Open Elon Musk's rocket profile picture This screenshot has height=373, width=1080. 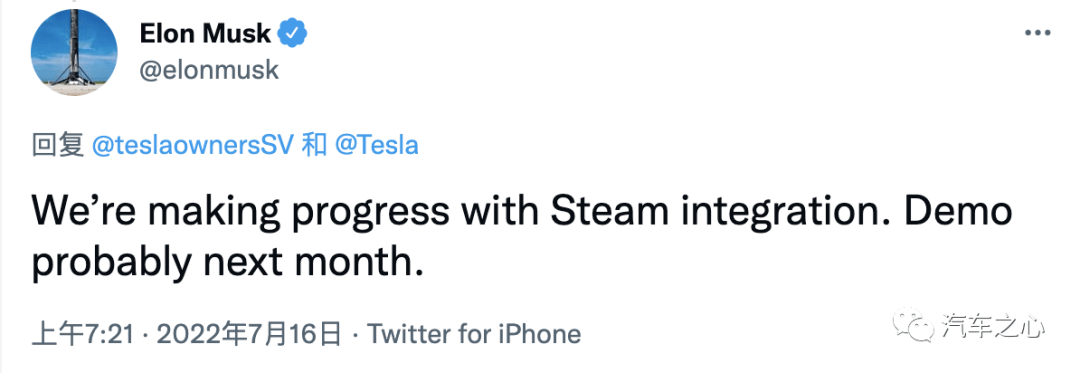tap(74, 52)
